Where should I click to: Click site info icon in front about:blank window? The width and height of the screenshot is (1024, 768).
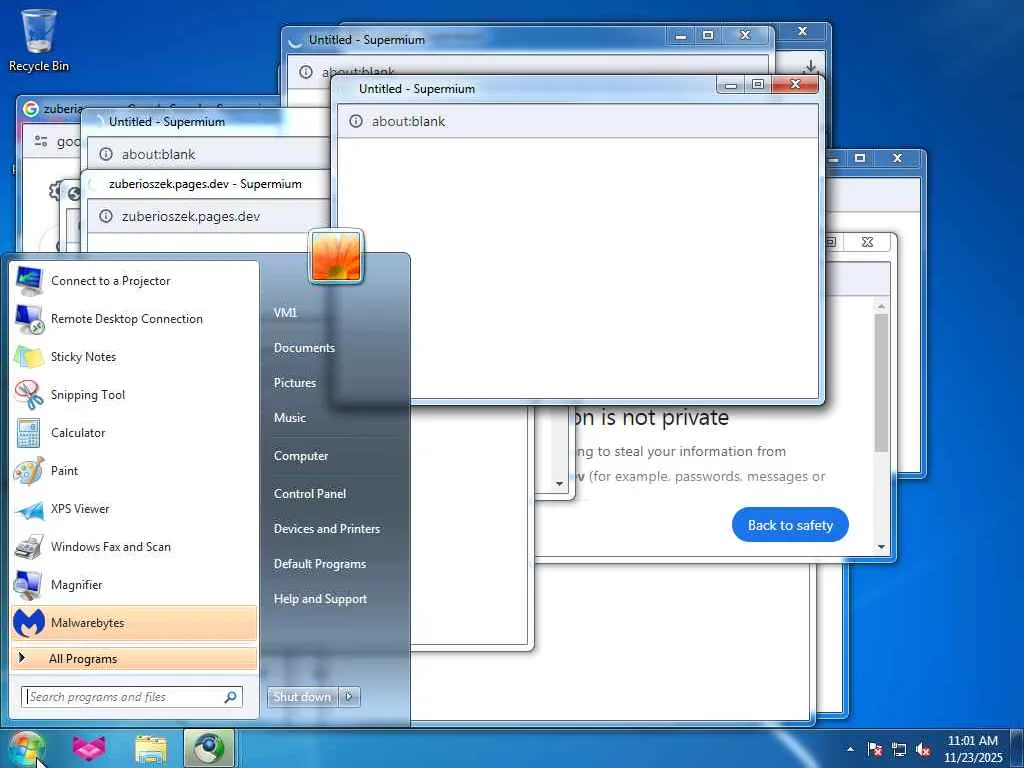356,121
